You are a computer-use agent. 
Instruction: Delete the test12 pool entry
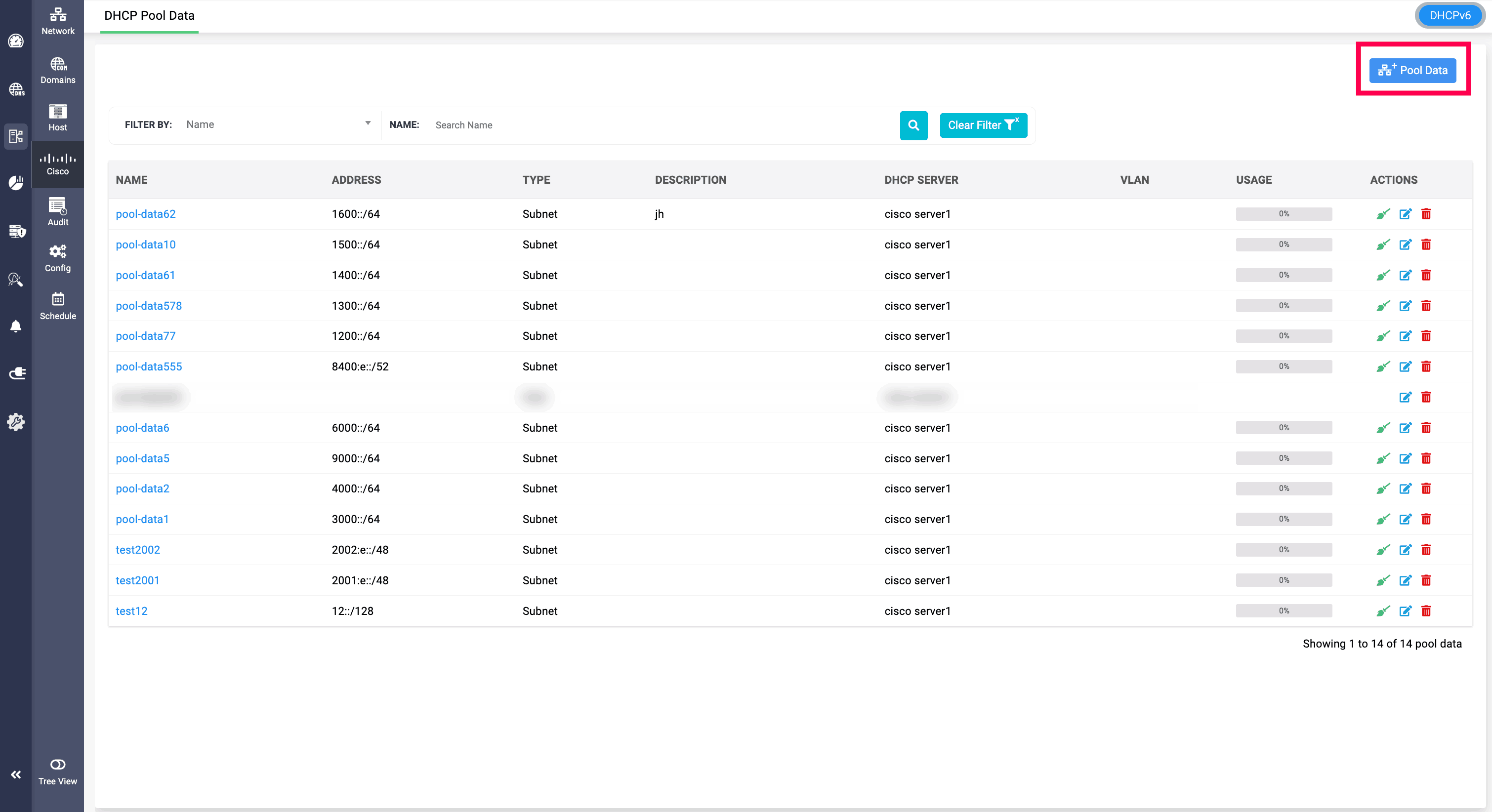coord(1426,611)
